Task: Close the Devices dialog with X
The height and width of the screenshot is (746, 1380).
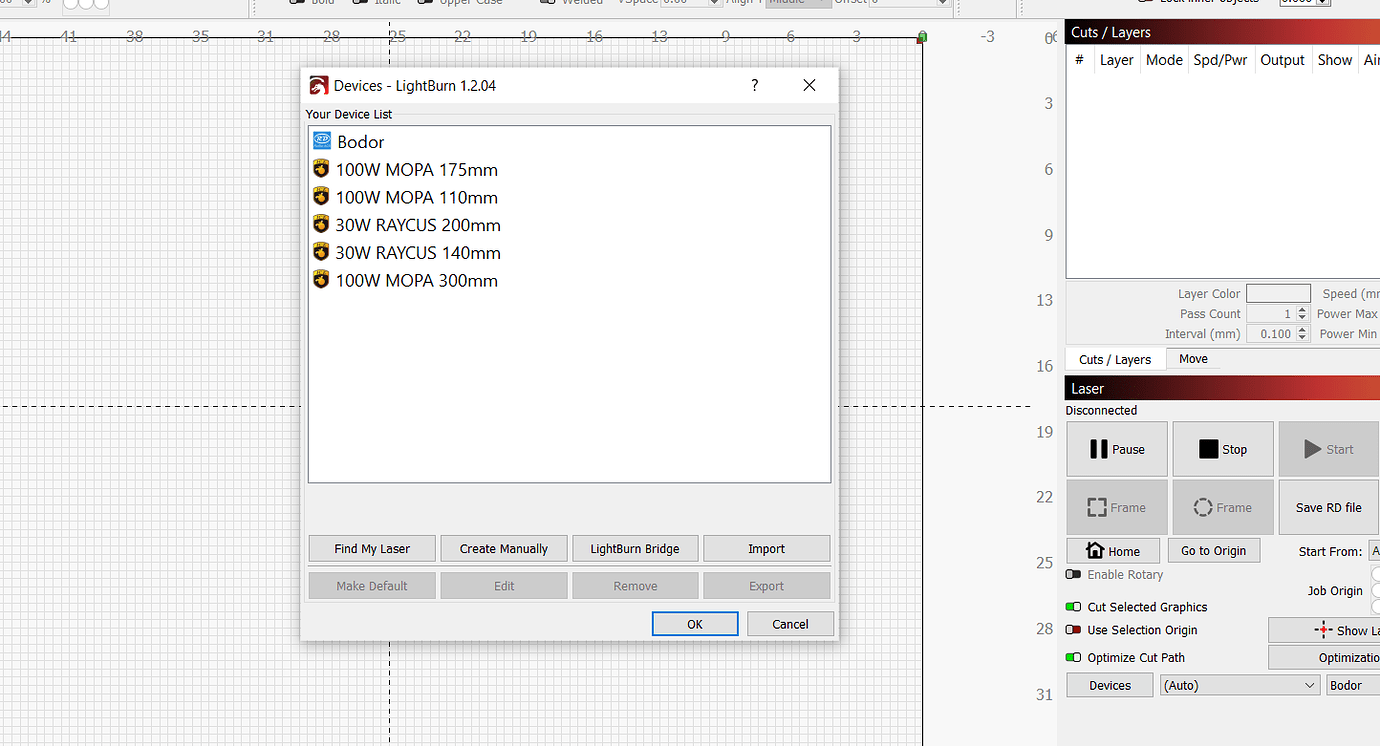Action: pyautogui.click(x=809, y=85)
